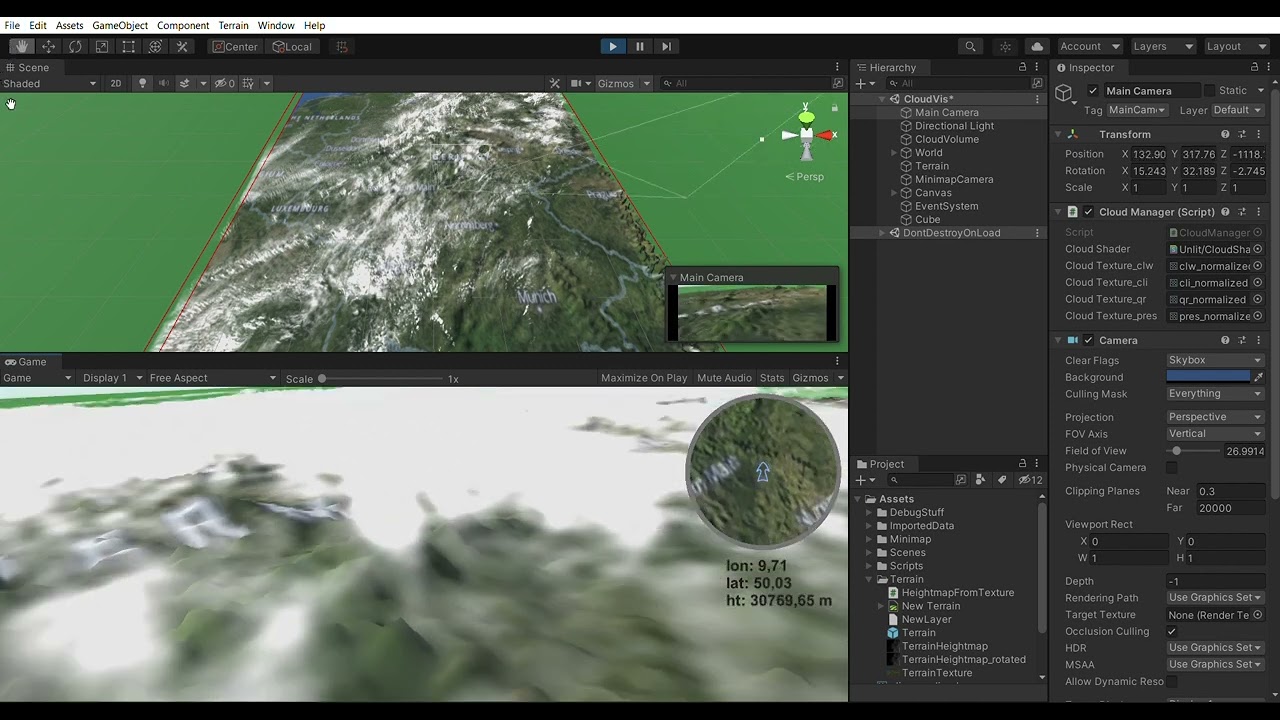Open Transform component preset settings
Image resolution: width=1280 pixels, height=720 pixels.
pyautogui.click(x=1242, y=134)
